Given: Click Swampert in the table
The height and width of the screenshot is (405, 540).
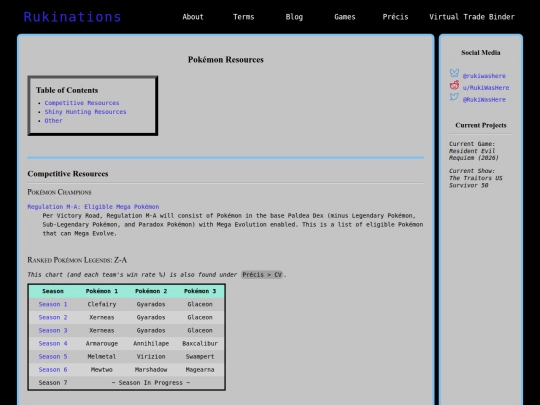Looking at the screenshot, I should click(x=200, y=357).
